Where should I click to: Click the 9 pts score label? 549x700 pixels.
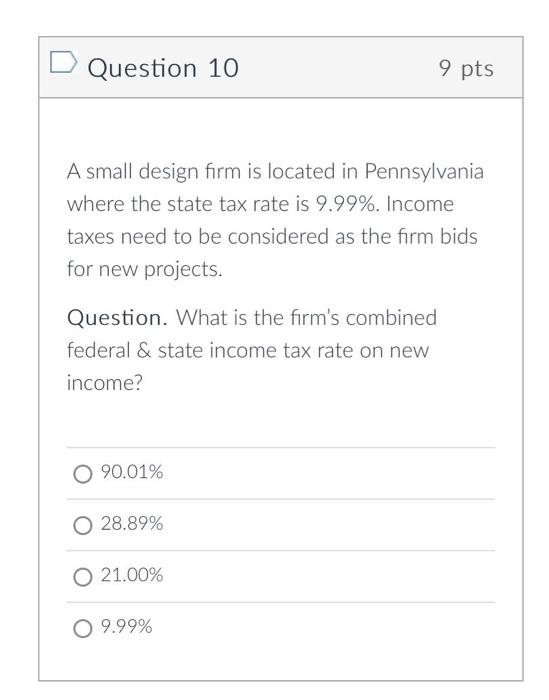(466, 69)
